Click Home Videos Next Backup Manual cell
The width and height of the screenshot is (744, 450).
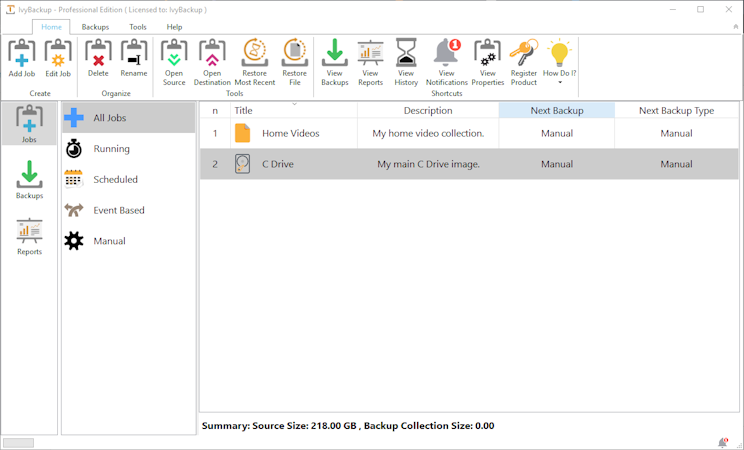tap(557, 133)
